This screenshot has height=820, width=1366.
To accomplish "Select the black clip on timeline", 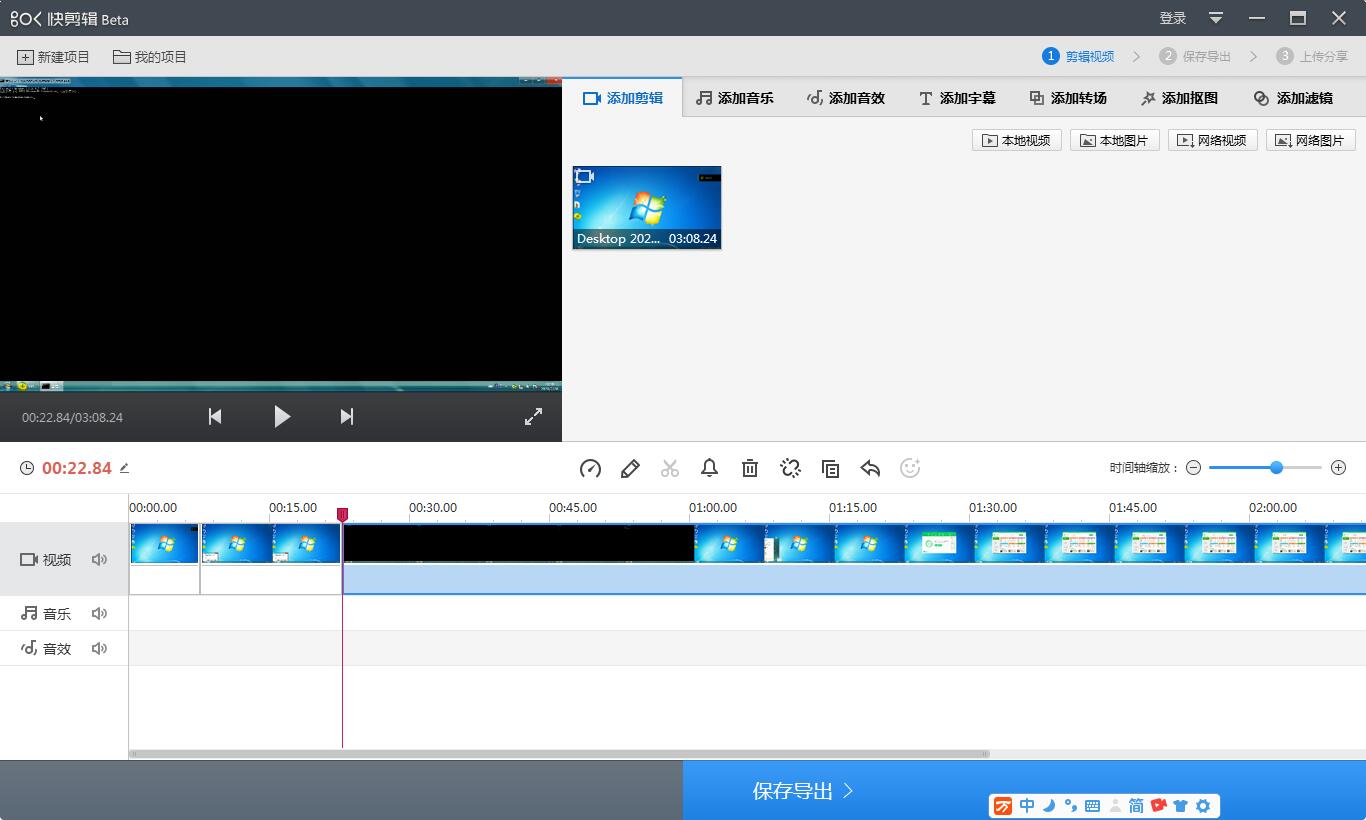I will click(519, 543).
